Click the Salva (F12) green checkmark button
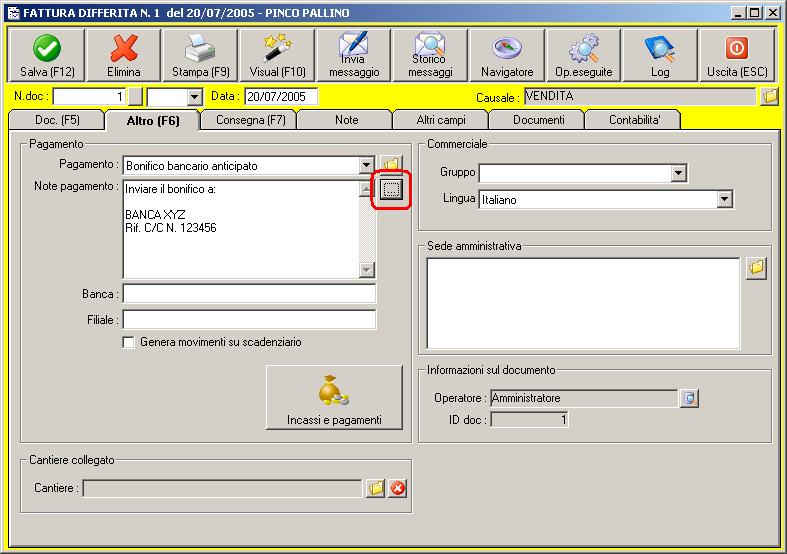This screenshot has height=554, width=787. [x=47, y=55]
